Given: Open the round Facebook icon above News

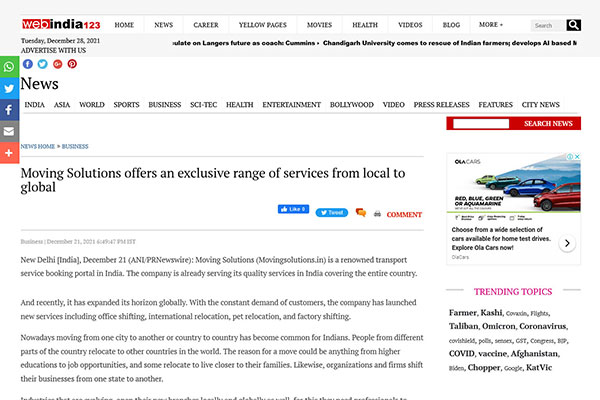Looking at the screenshot, I should [28, 64].
